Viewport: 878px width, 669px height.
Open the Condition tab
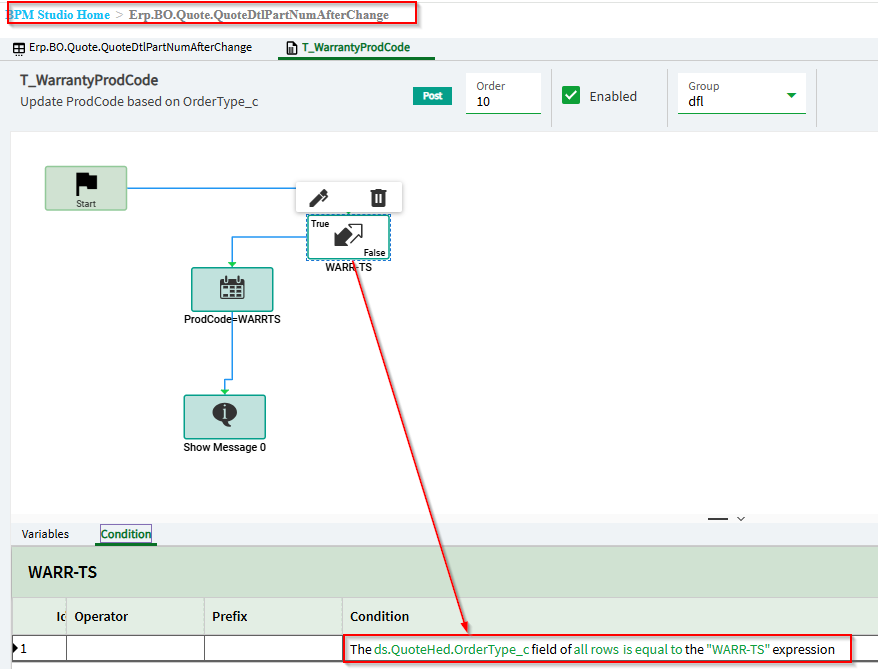point(126,534)
